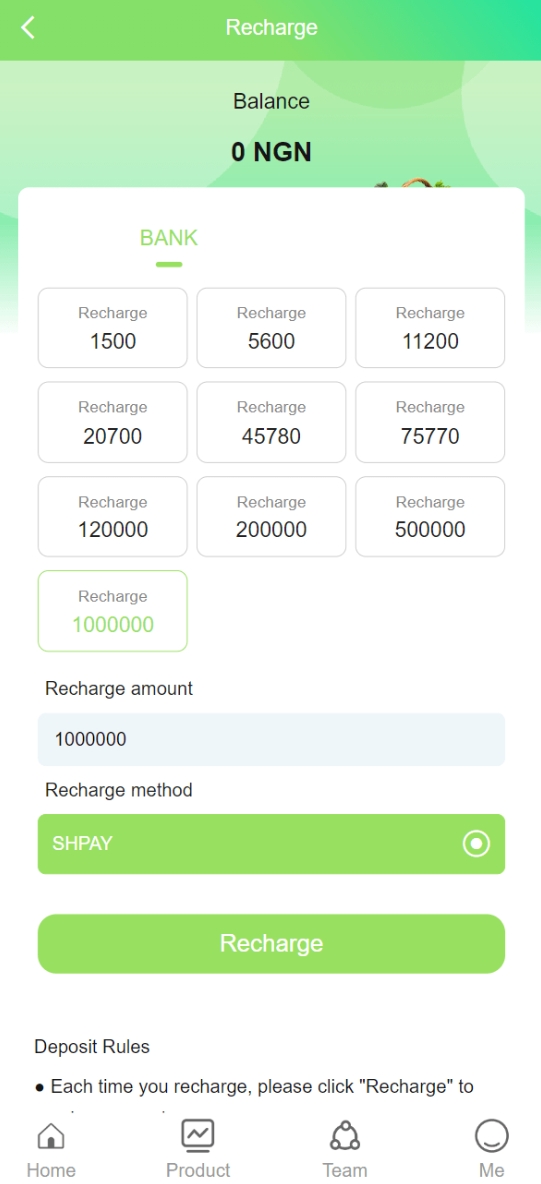
Task: Tap the back arrow icon
Action: (x=28, y=28)
